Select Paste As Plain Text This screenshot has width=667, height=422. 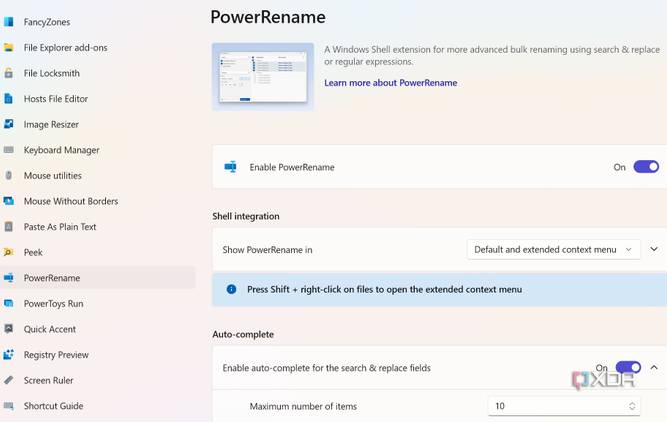pyautogui.click(x=60, y=227)
